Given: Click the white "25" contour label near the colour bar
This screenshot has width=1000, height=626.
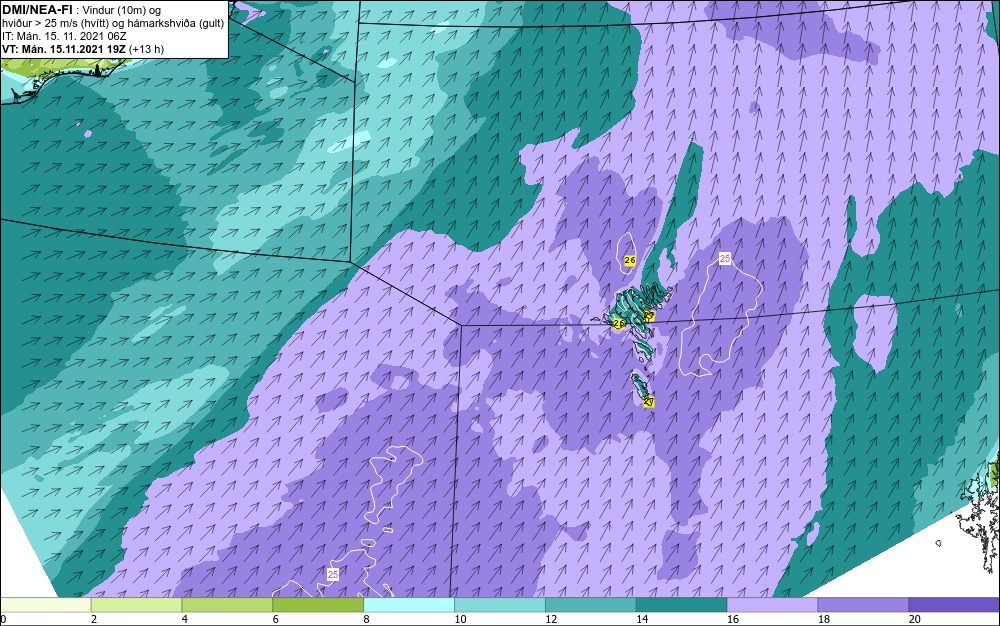Looking at the screenshot, I should [332, 574].
